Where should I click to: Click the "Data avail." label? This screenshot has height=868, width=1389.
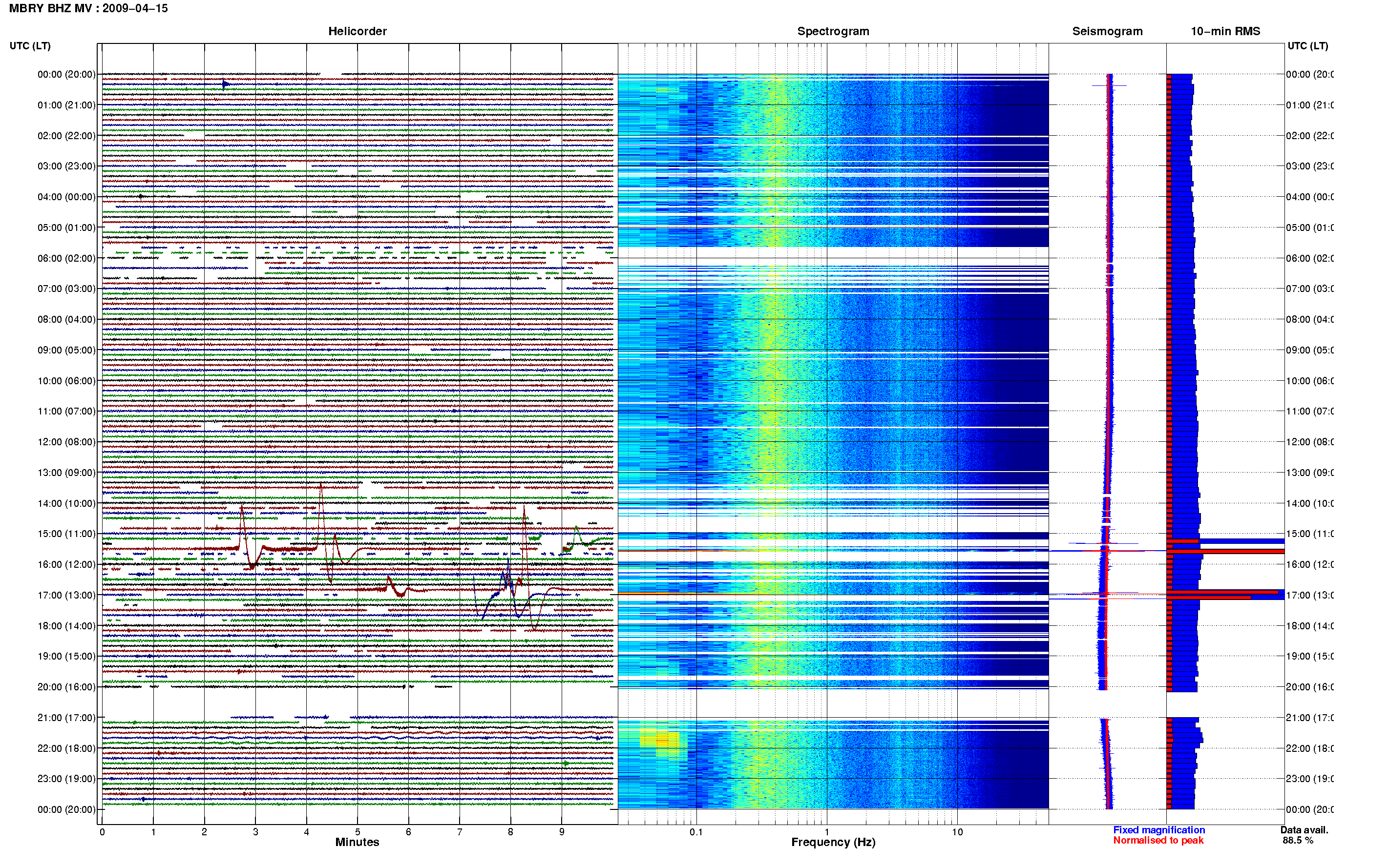point(1304,830)
